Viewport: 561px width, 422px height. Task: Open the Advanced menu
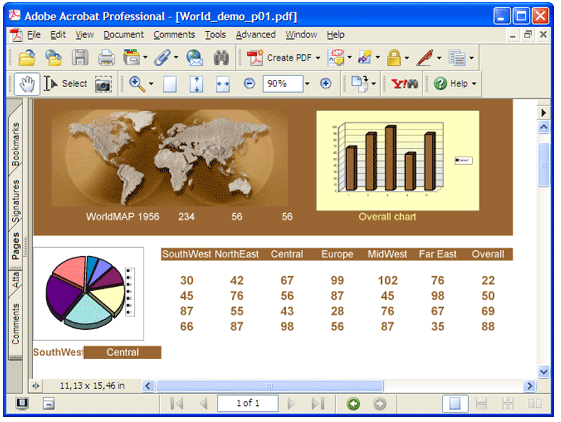click(255, 35)
